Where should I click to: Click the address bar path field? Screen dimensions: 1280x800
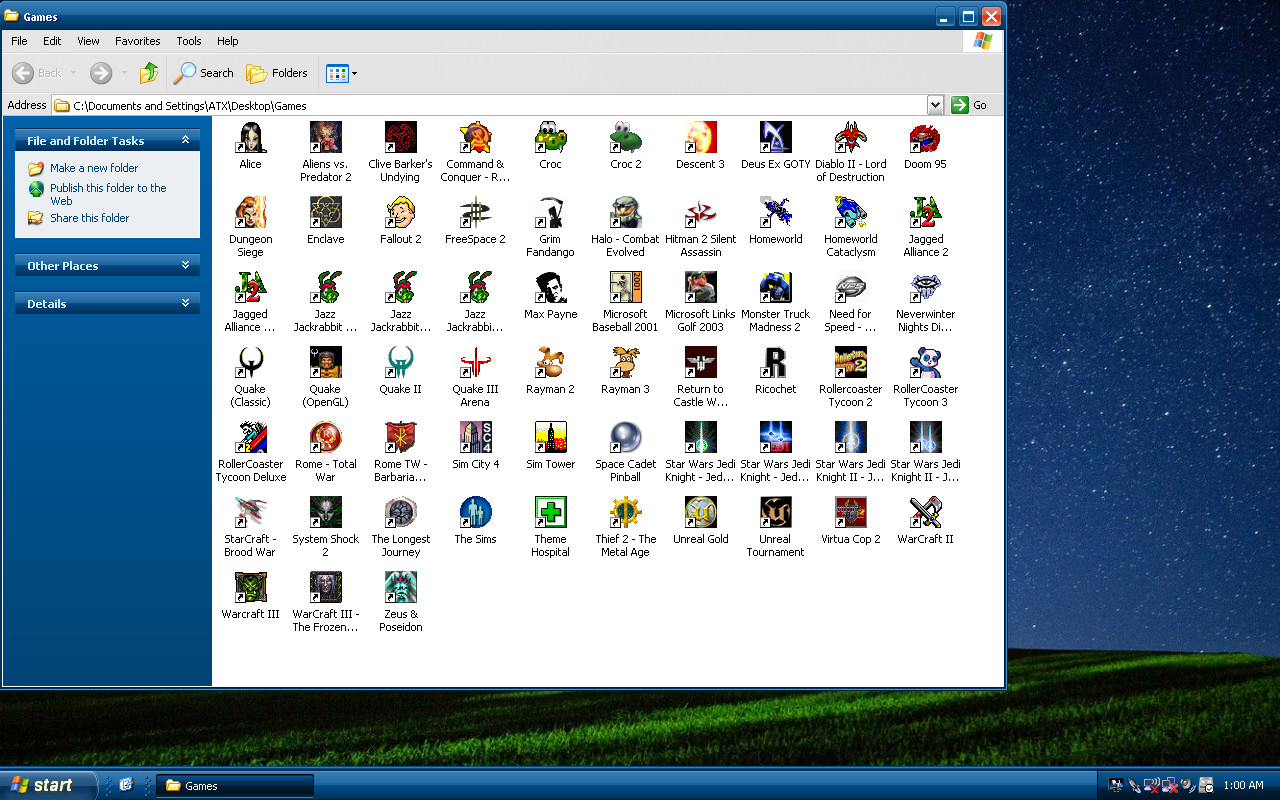(489, 105)
